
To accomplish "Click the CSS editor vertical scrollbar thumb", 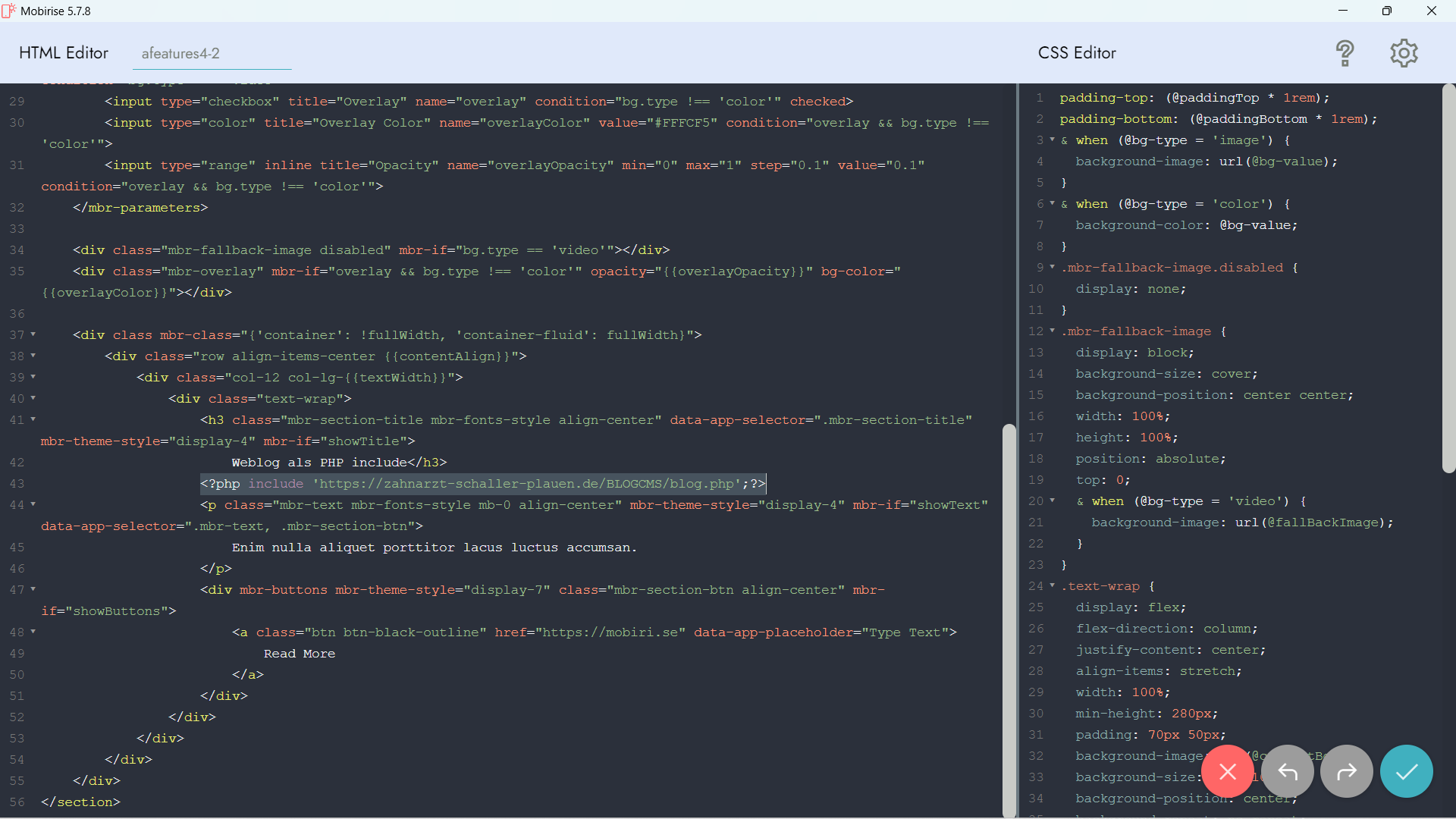I will [1448, 277].
